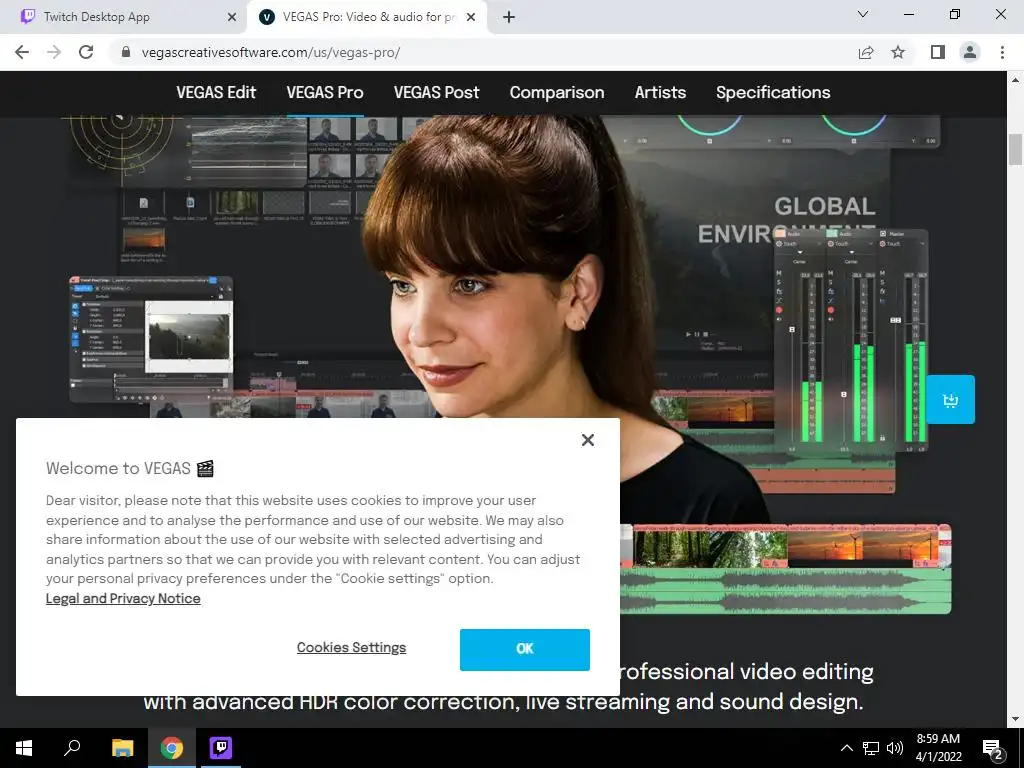Click the scrollbar up arrow
Image resolution: width=1024 pixels, height=768 pixels.
[x=1015, y=80]
